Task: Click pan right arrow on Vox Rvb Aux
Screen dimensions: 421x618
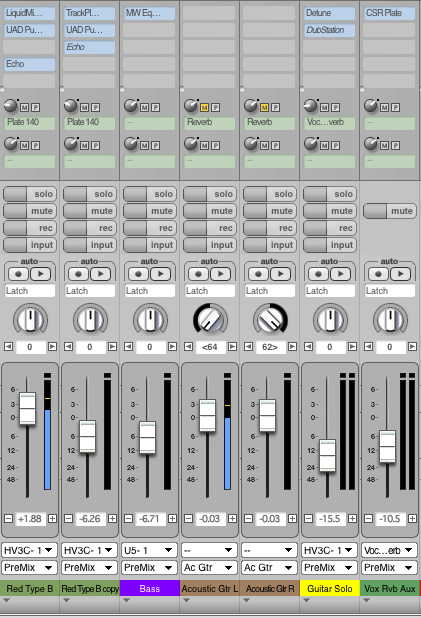Action: tap(412, 347)
